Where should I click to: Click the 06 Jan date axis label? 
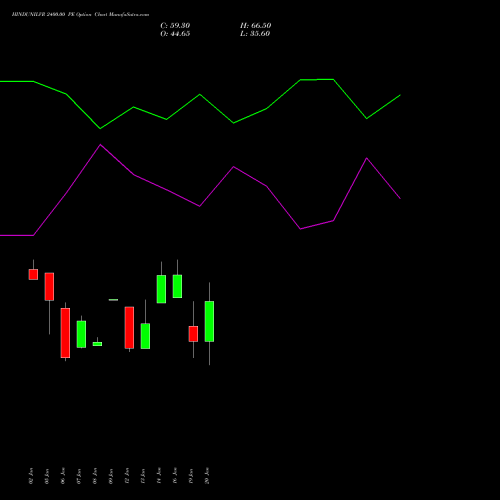click(63, 476)
